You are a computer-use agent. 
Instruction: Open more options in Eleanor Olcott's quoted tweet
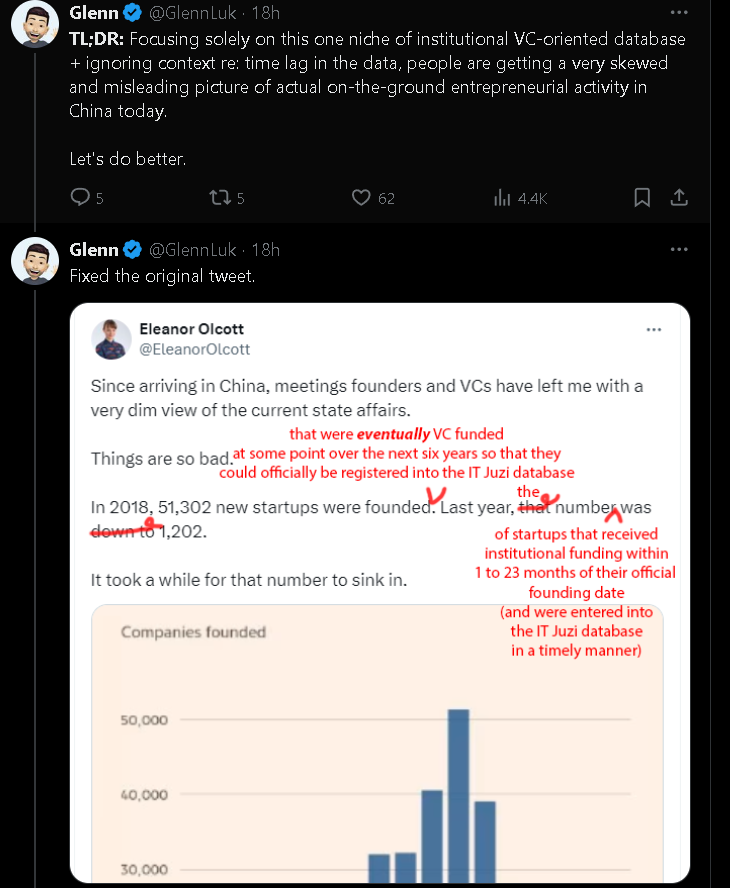(x=654, y=329)
